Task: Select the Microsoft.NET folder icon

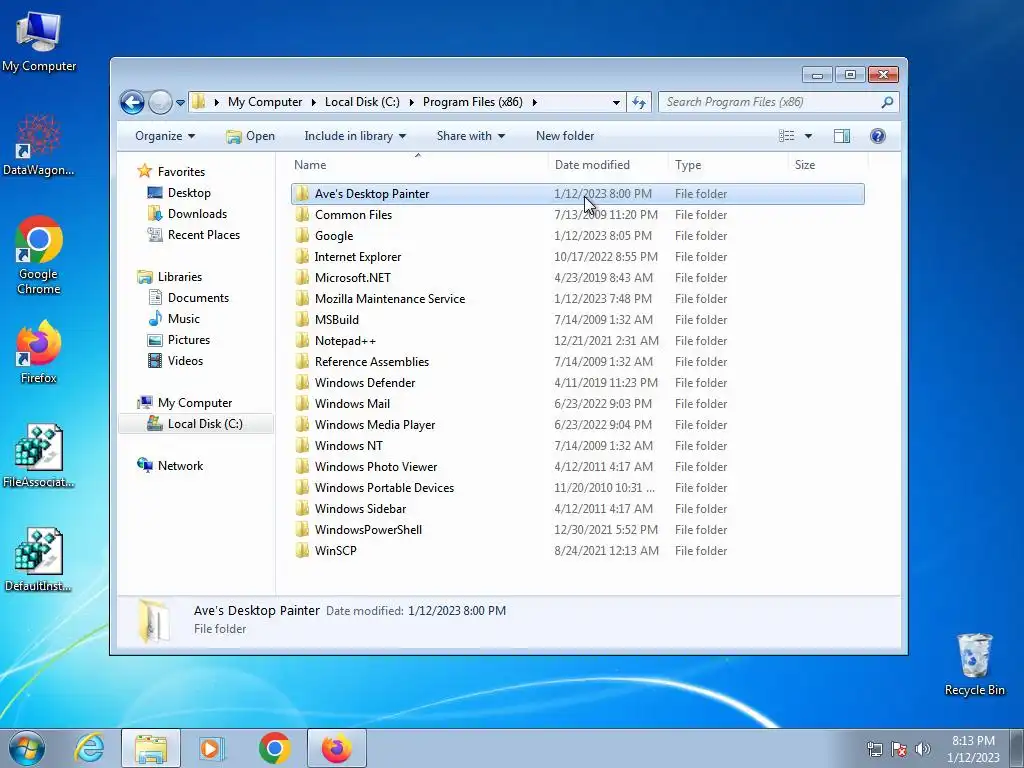Action: [302, 278]
